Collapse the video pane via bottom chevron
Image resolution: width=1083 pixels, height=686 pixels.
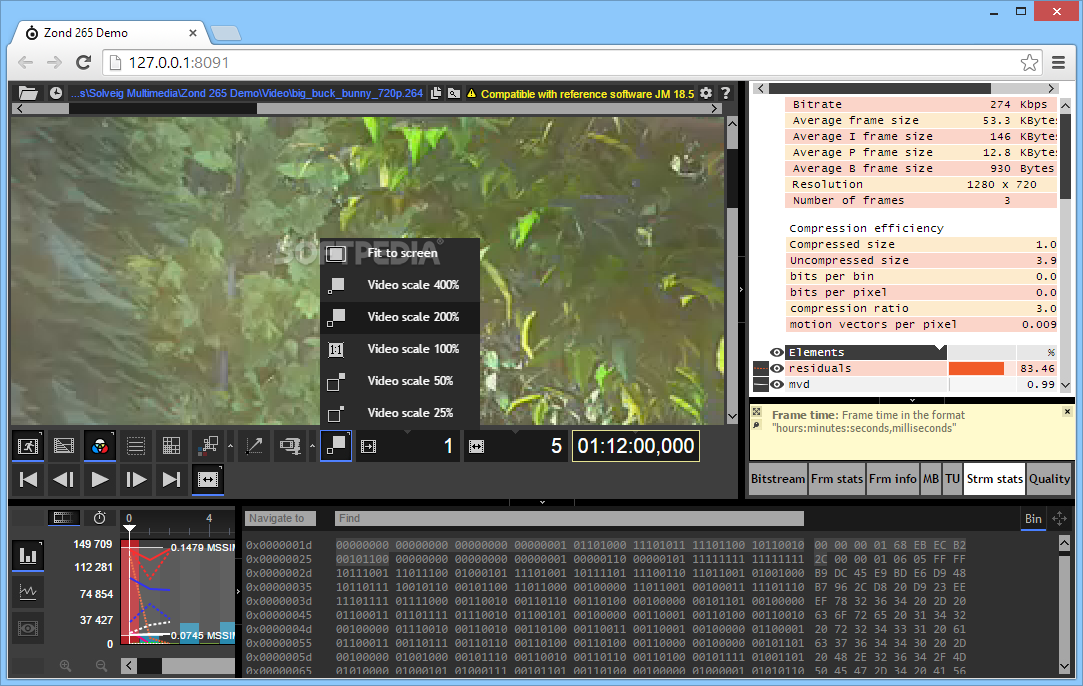click(542, 502)
